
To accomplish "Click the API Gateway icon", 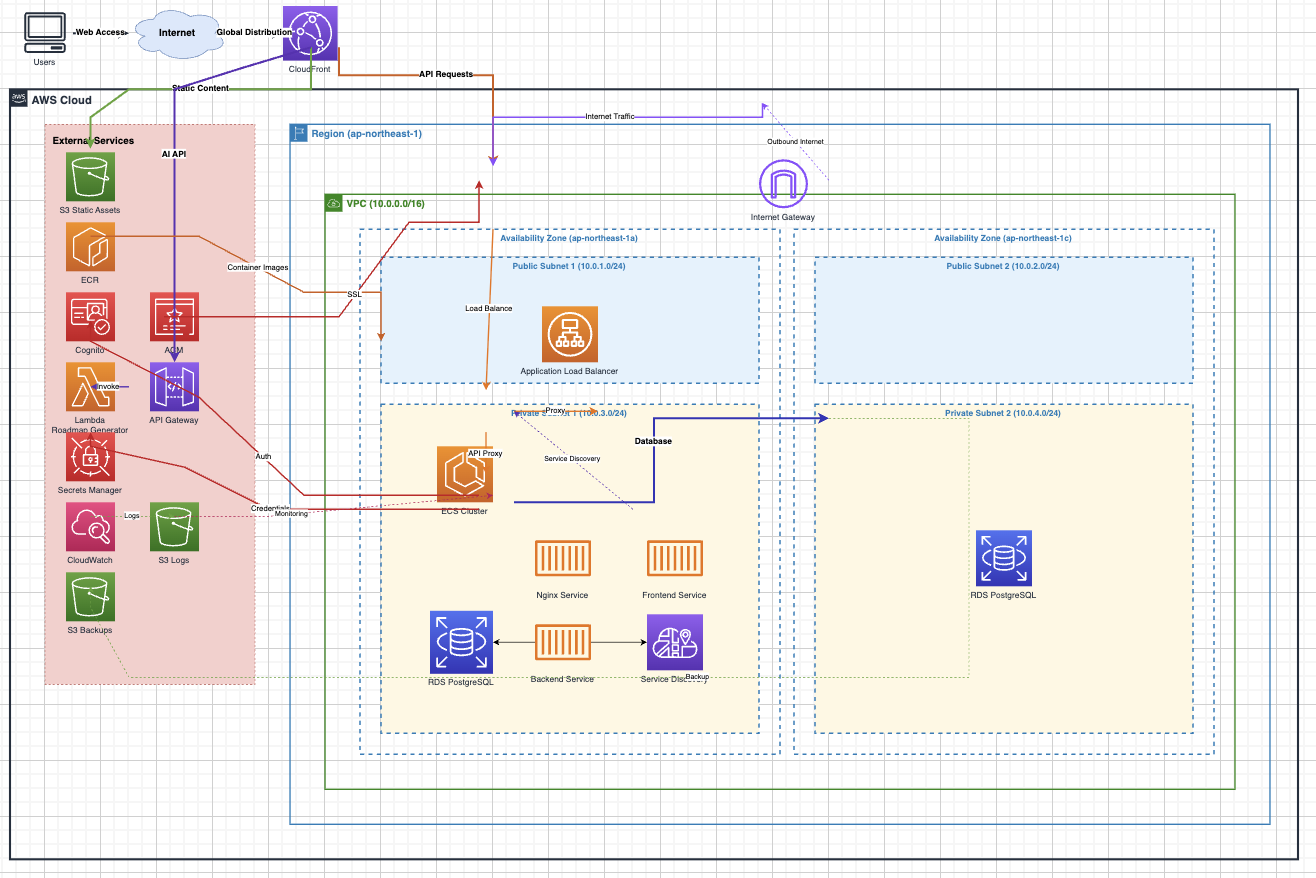I will 174,387.
